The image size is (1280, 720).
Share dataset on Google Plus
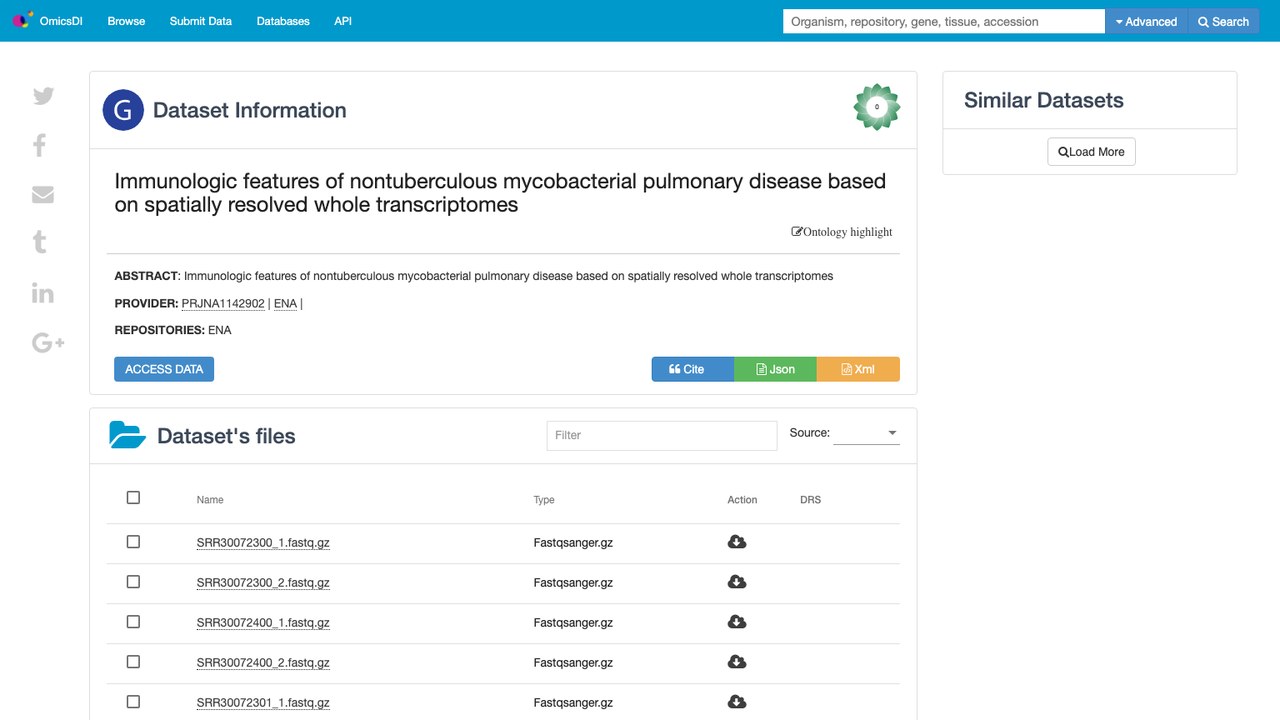tap(48, 343)
